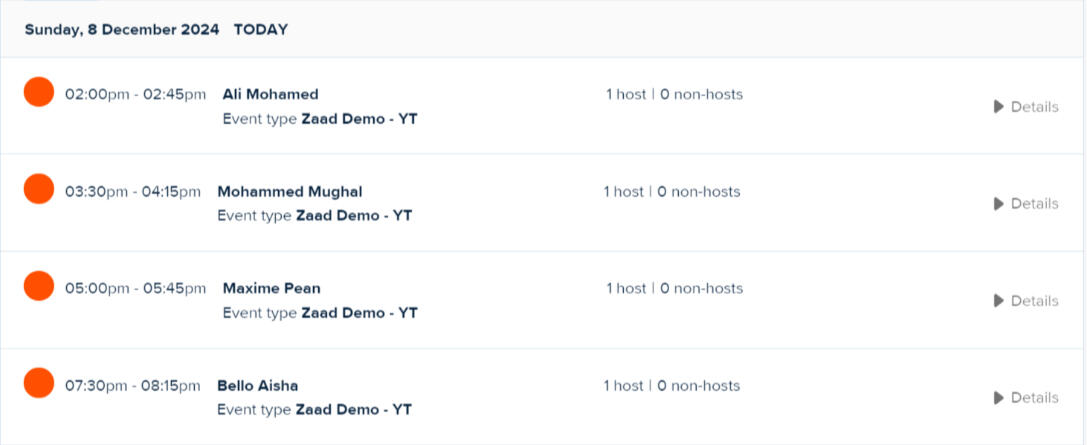Open Mohammed Mughal invitee name

[x=290, y=192]
